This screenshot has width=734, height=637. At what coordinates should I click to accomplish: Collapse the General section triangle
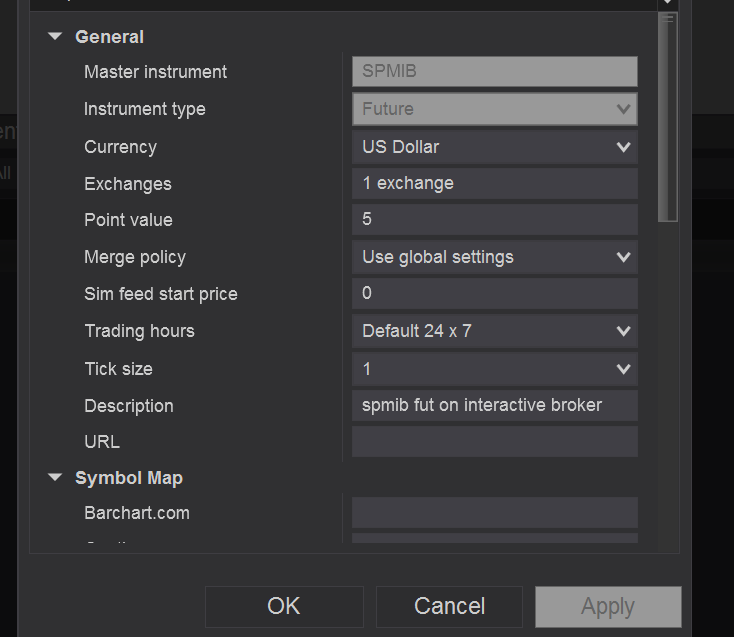[x=55, y=37]
